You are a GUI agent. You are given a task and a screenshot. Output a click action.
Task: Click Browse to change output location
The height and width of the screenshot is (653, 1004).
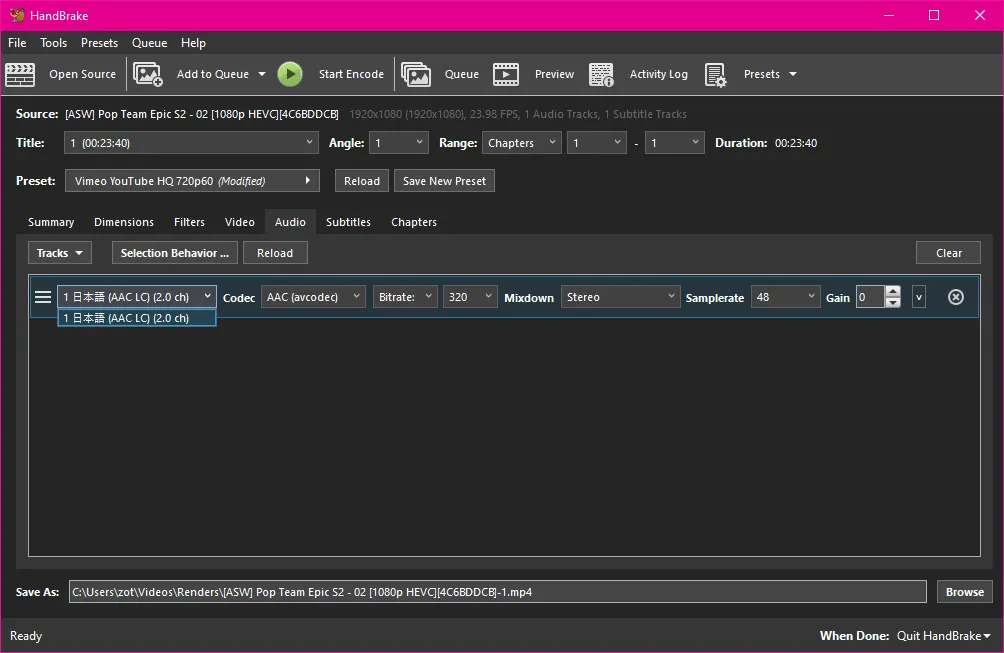click(963, 591)
